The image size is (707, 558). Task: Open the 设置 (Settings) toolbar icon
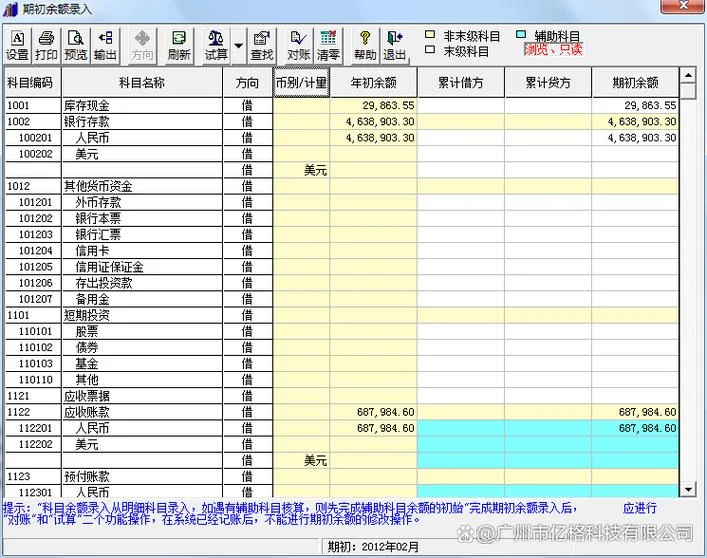point(18,46)
